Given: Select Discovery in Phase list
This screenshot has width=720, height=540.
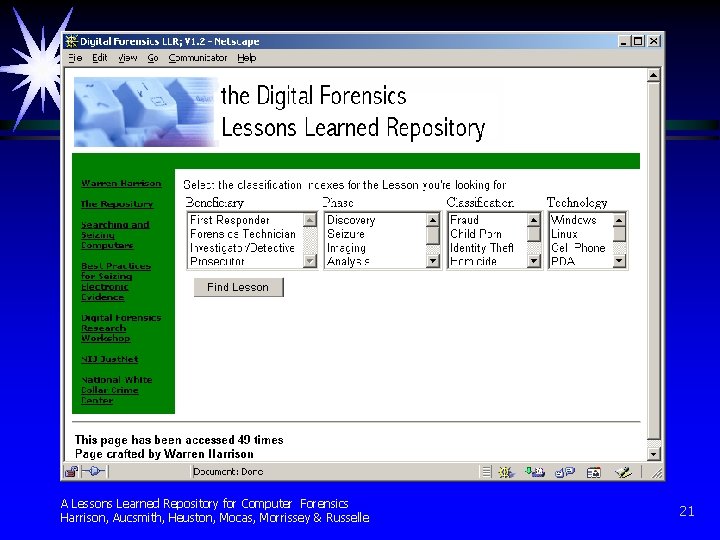Looking at the screenshot, I should (x=376, y=220).
